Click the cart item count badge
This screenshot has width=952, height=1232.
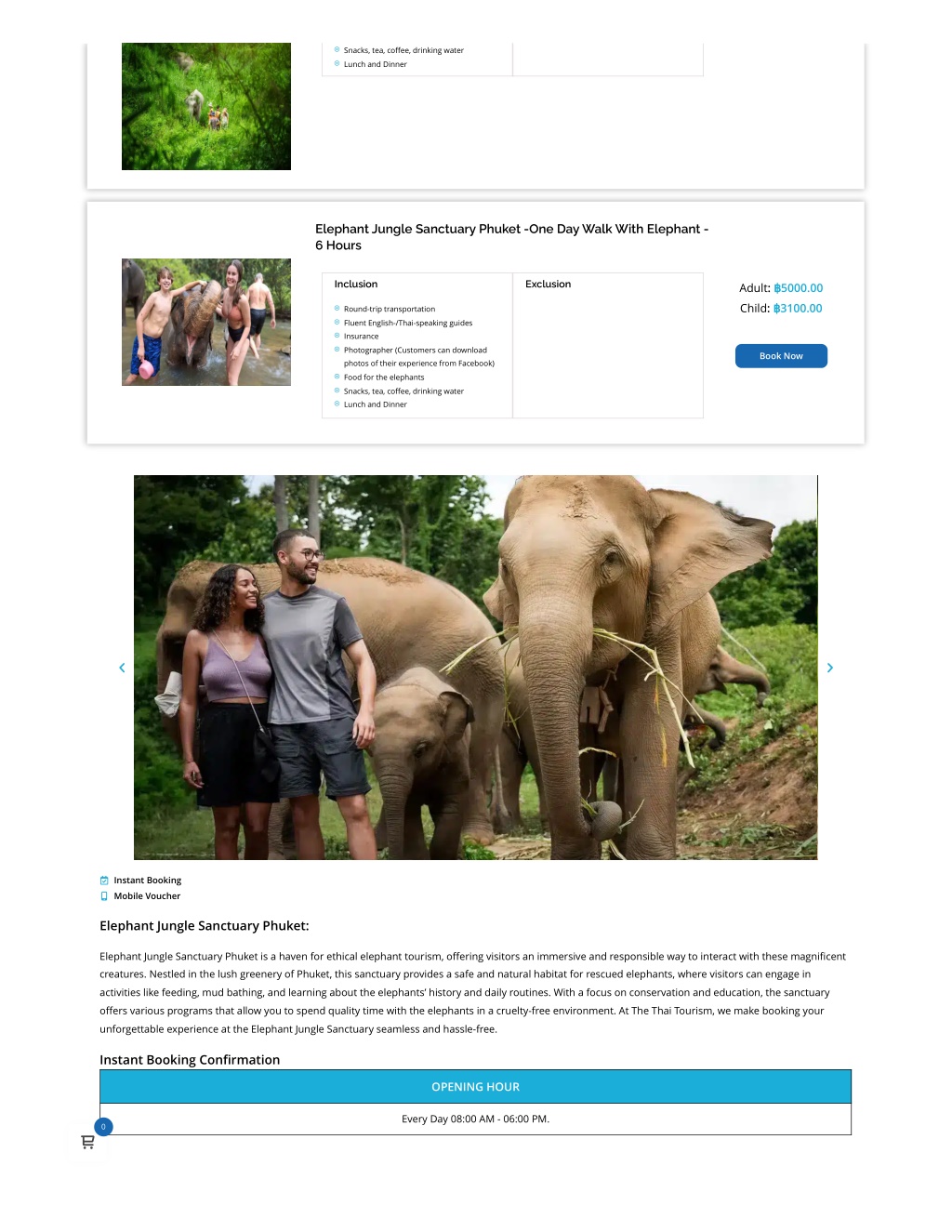[x=103, y=1126]
